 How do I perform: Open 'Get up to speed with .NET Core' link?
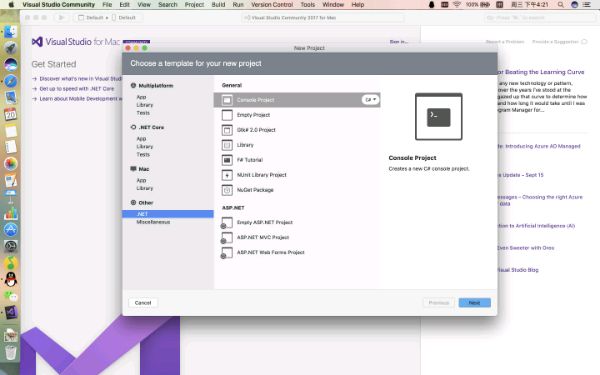[77, 88]
